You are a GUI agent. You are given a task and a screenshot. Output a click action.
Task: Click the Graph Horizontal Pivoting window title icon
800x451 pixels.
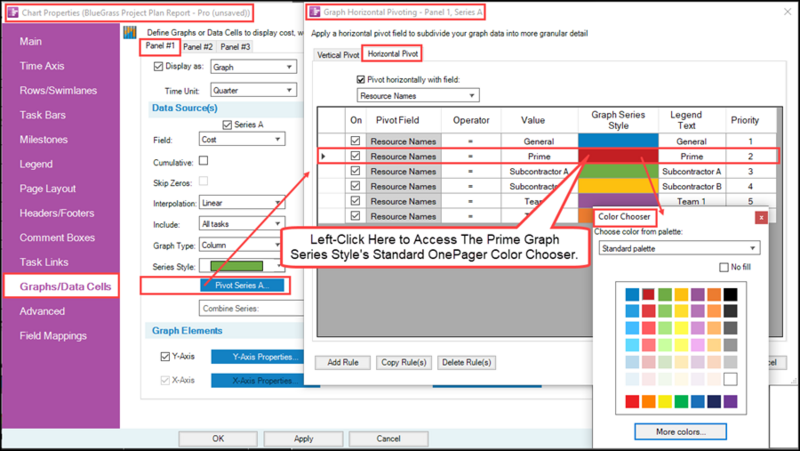pos(315,12)
